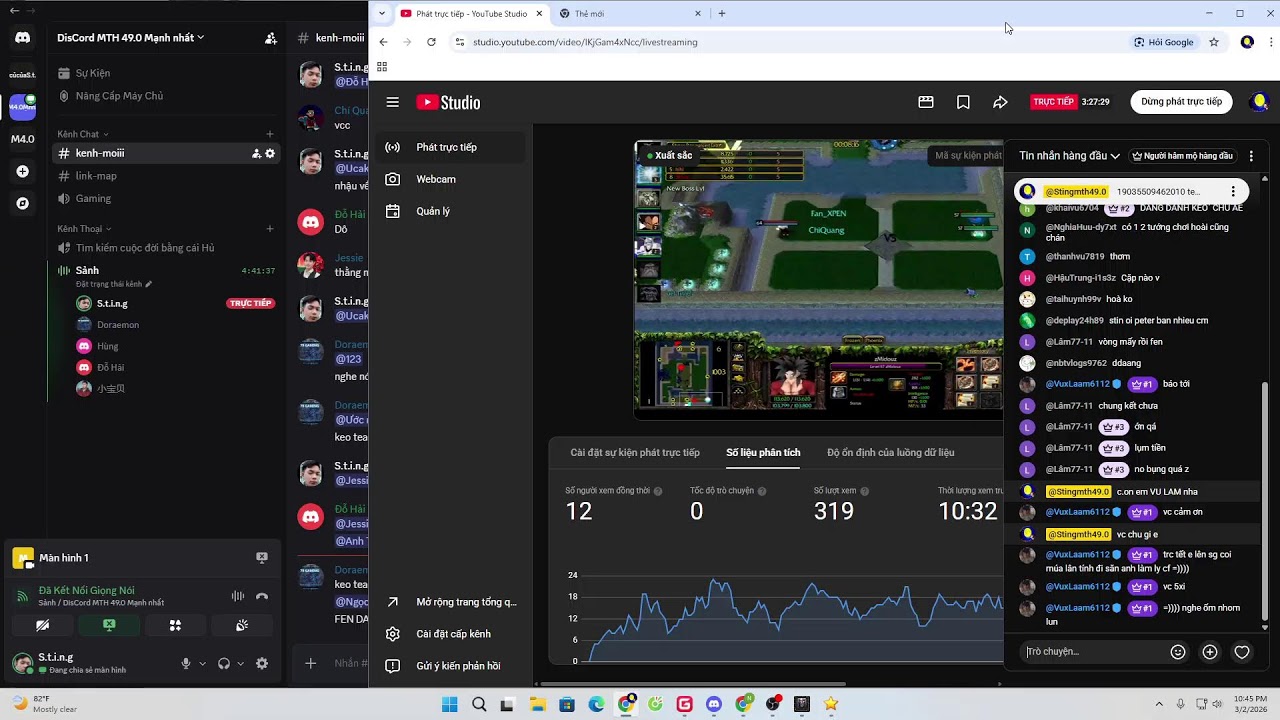Toggle Discord screen share button
Screen dimensions: 1280x720
point(109,625)
